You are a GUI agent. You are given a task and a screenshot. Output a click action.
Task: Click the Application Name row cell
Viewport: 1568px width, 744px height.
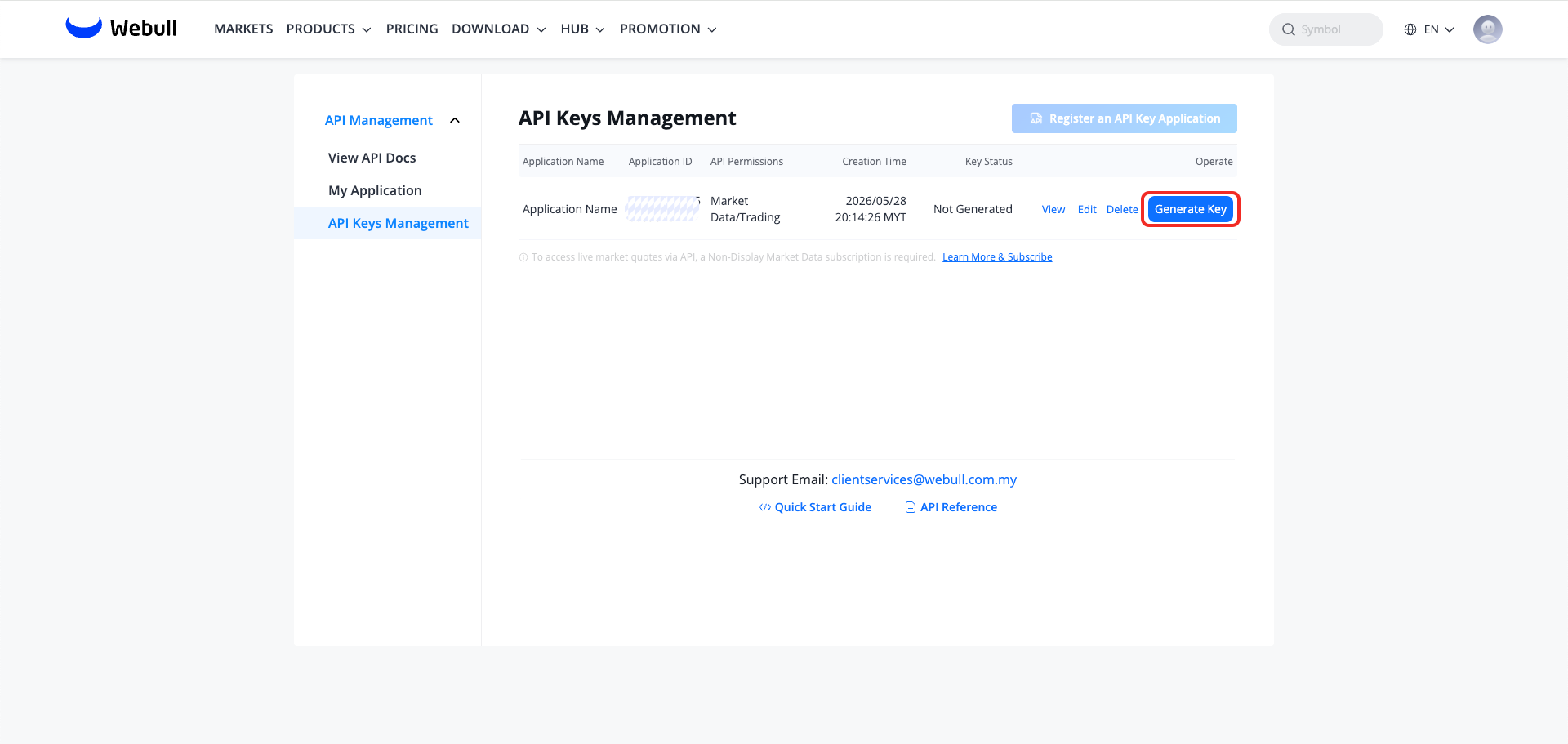click(x=569, y=209)
